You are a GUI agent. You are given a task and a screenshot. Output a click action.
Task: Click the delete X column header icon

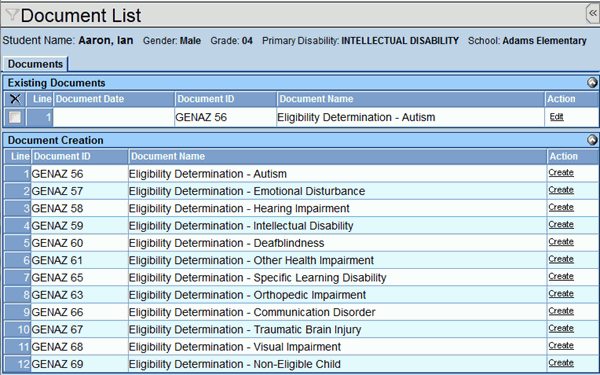(15, 99)
